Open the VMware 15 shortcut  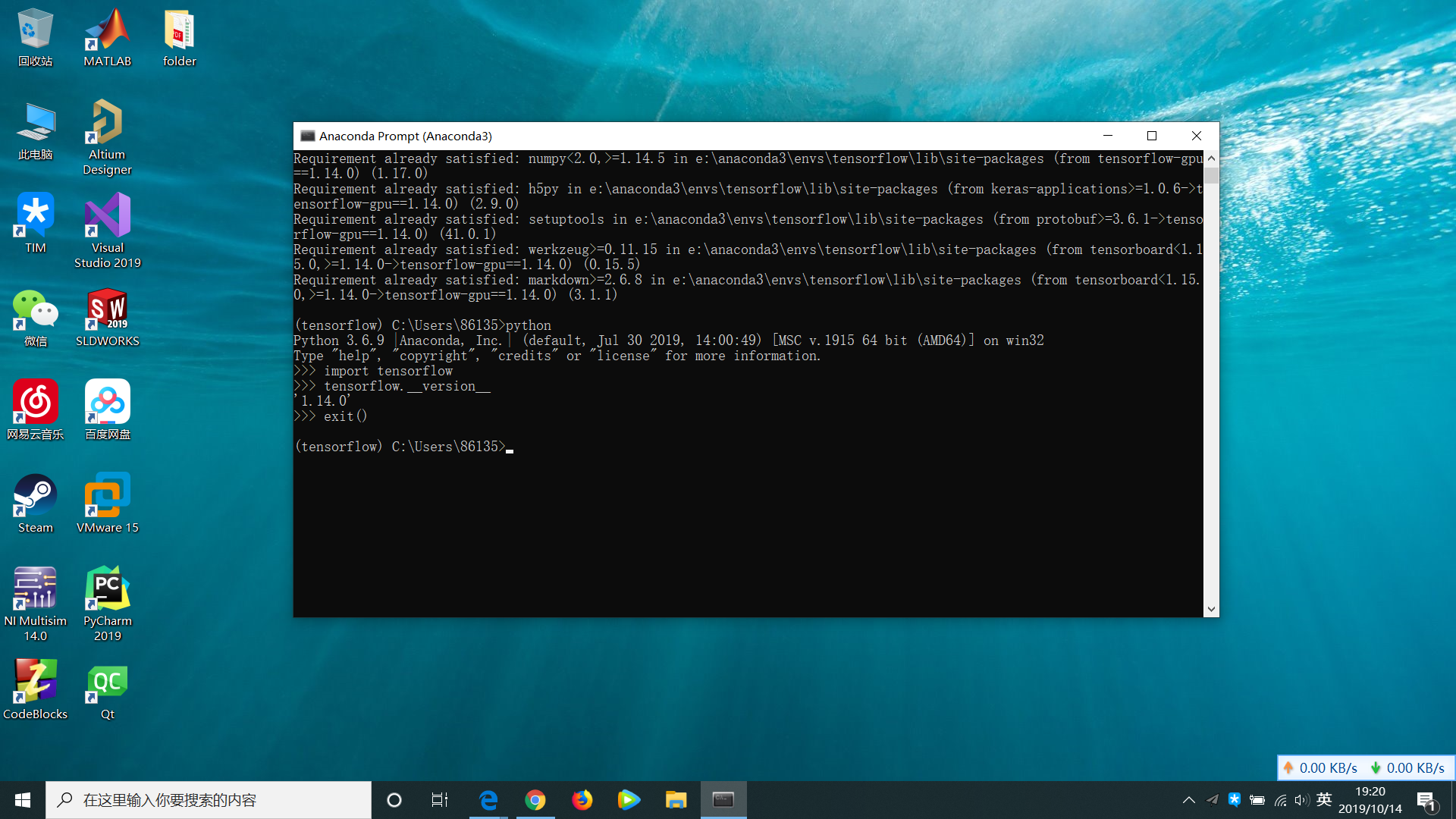[107, 496]
